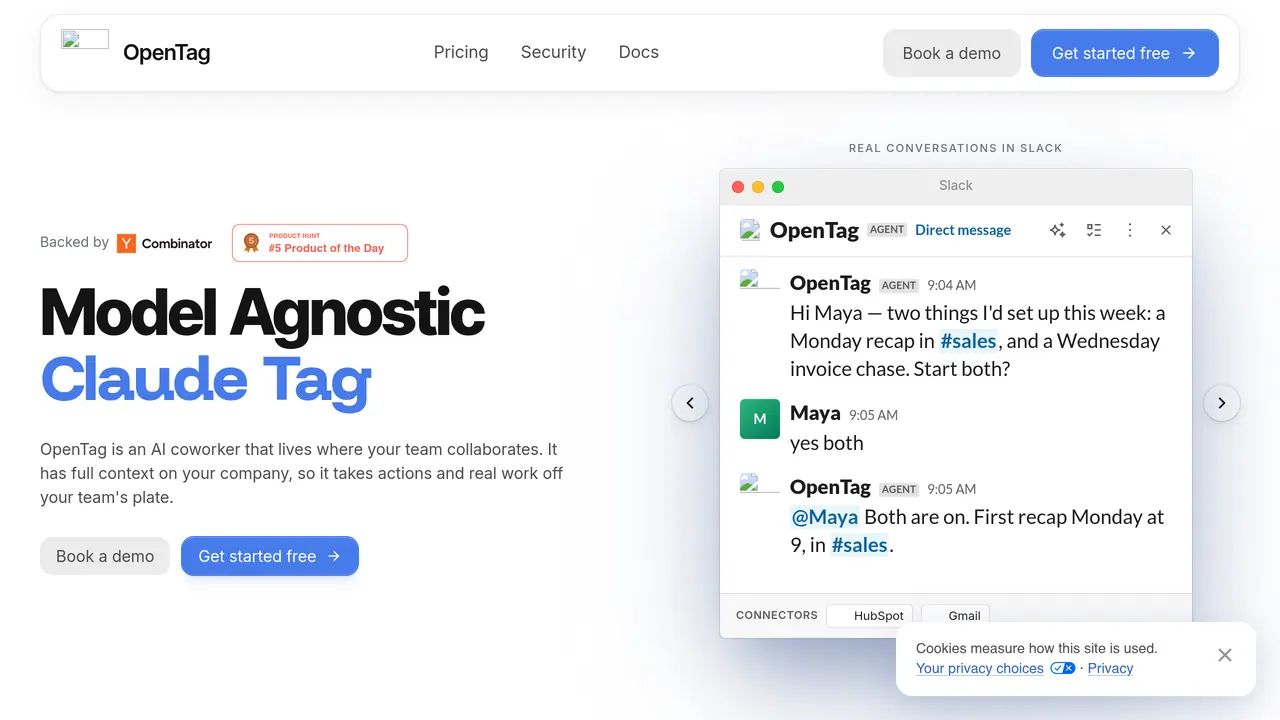The height and width of the screenshot is (720, 1280).
Task: Click OpenTag avatar in Slack header
Action: [x=750, y=230]
